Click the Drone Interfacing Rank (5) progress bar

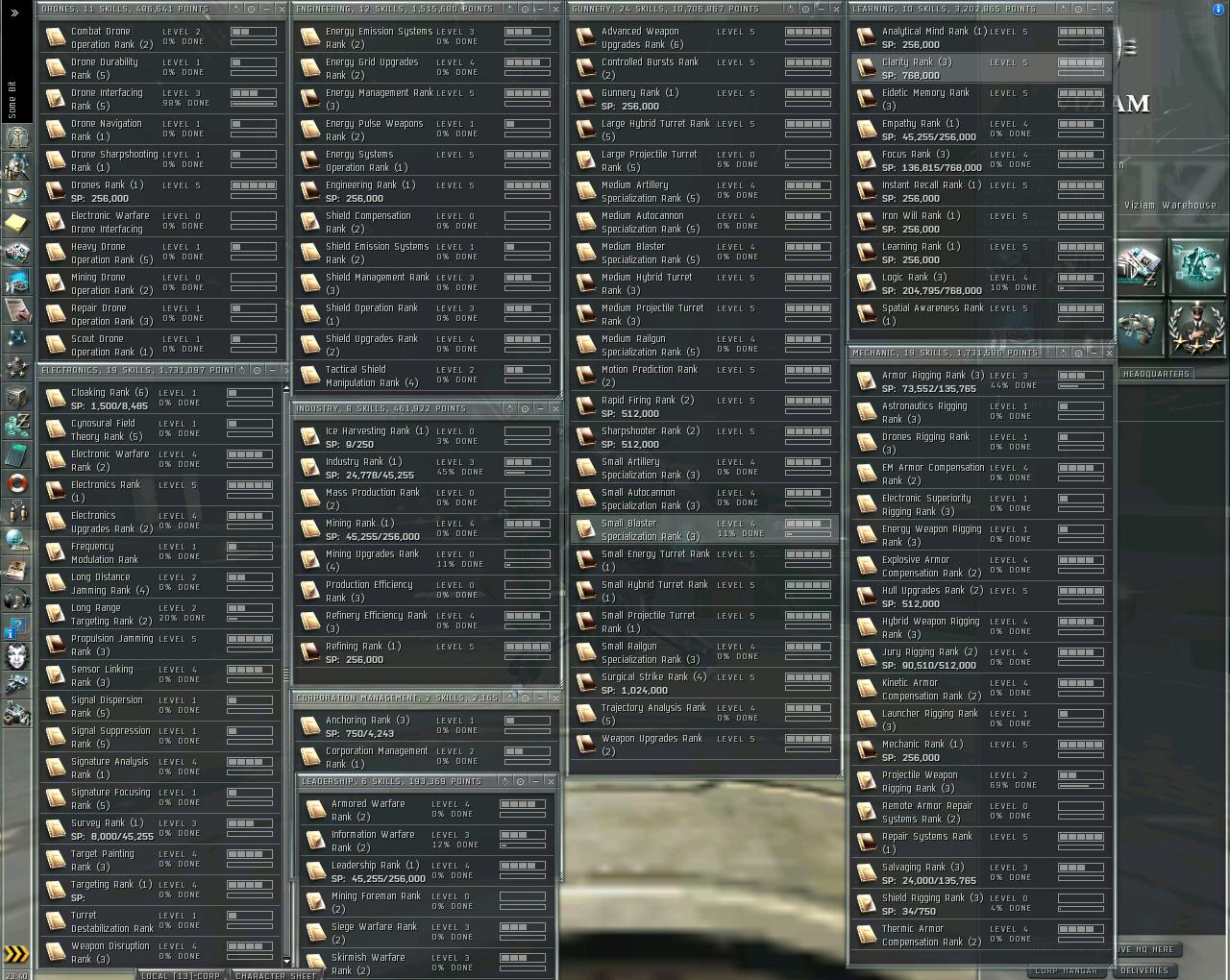pos(254,104)
